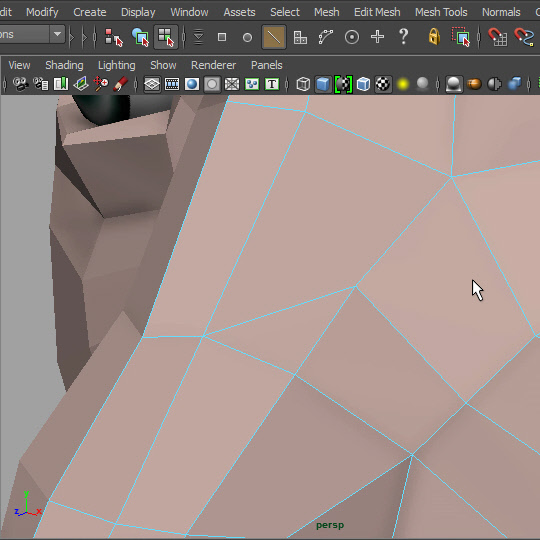Viewport: 540px width, 540px height.
Task: Open the panel Shading menu
Action: pyautogui.click(x=64, y=65)
